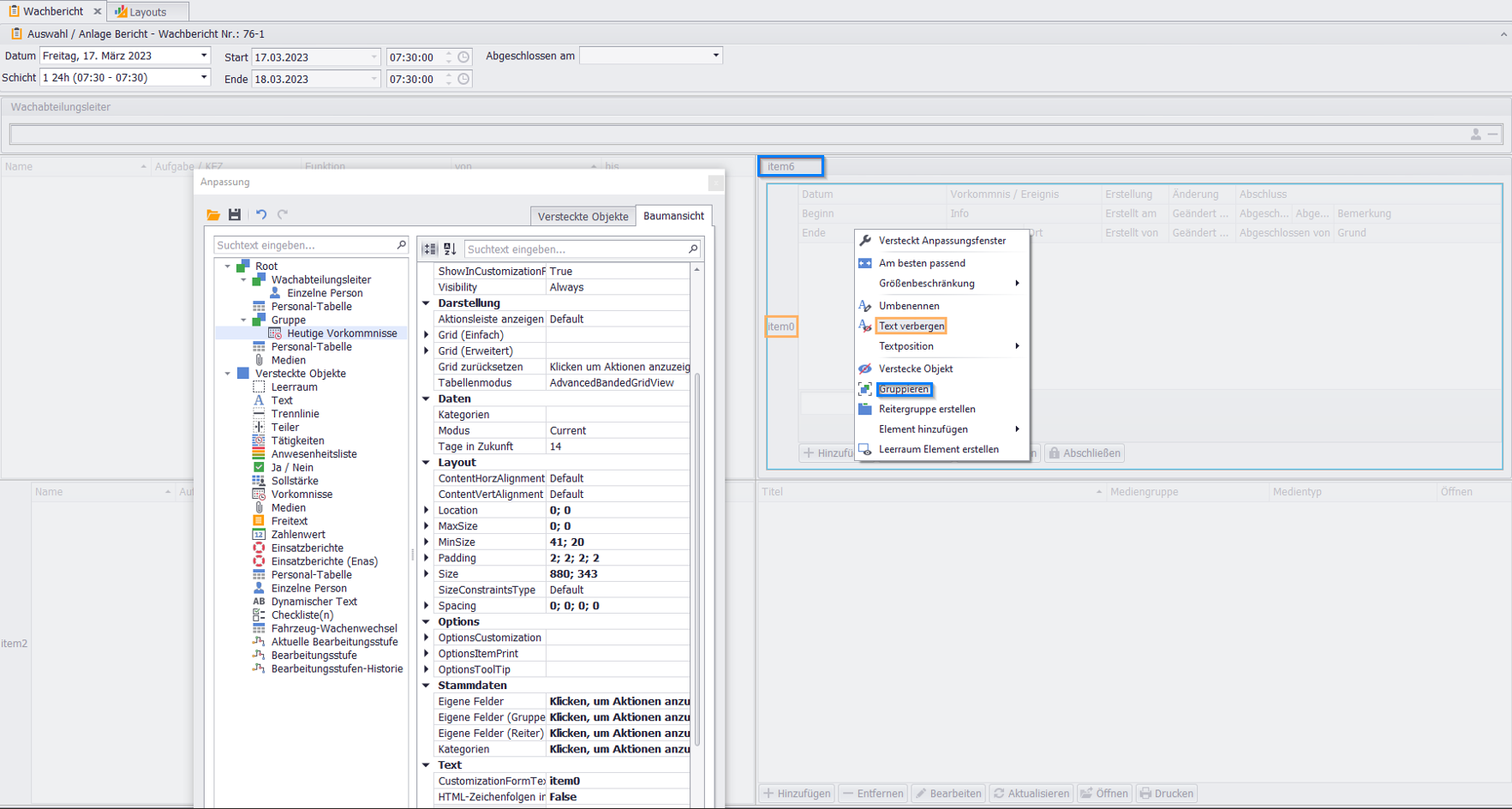Collapse the Darstellung property category
Viewport: 1512px width, 809px height.
pyautogui.click(x=427, y=303)
